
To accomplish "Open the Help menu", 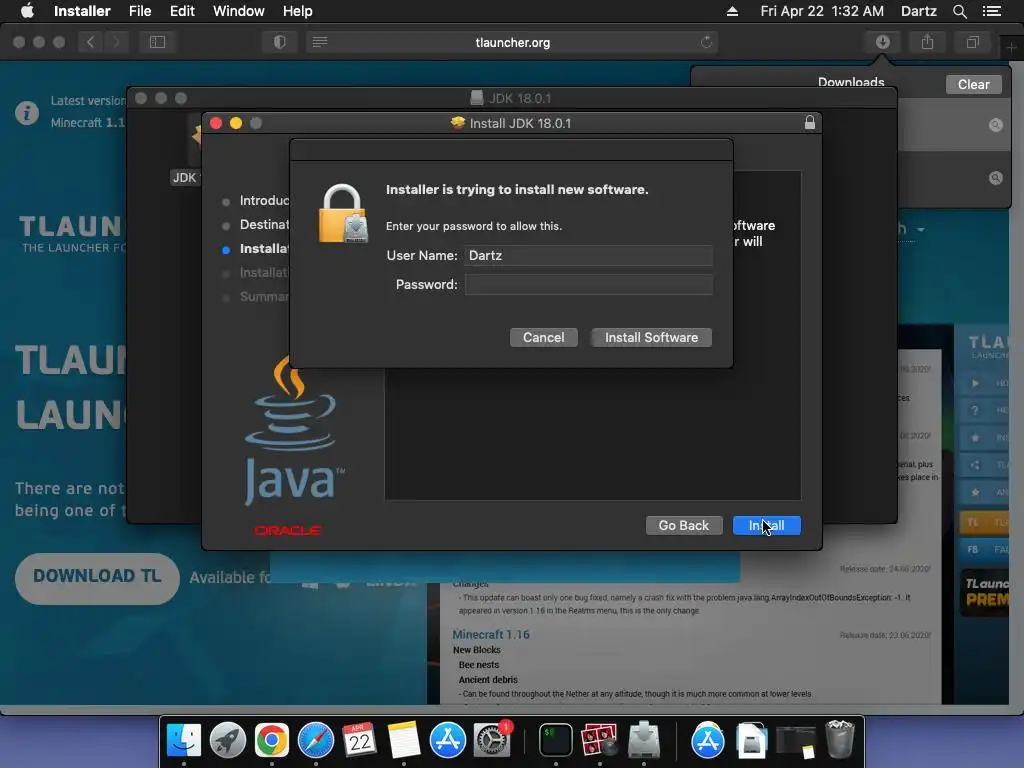I will point(298,11).
